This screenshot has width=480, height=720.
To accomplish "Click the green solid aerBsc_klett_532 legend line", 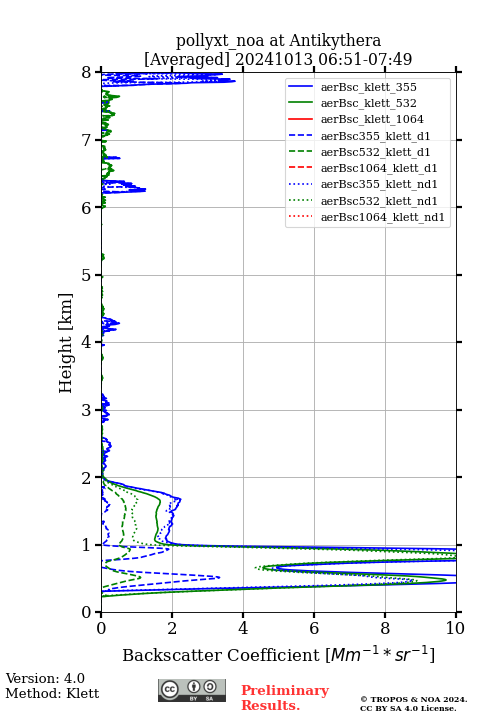I will click(300, 103).
